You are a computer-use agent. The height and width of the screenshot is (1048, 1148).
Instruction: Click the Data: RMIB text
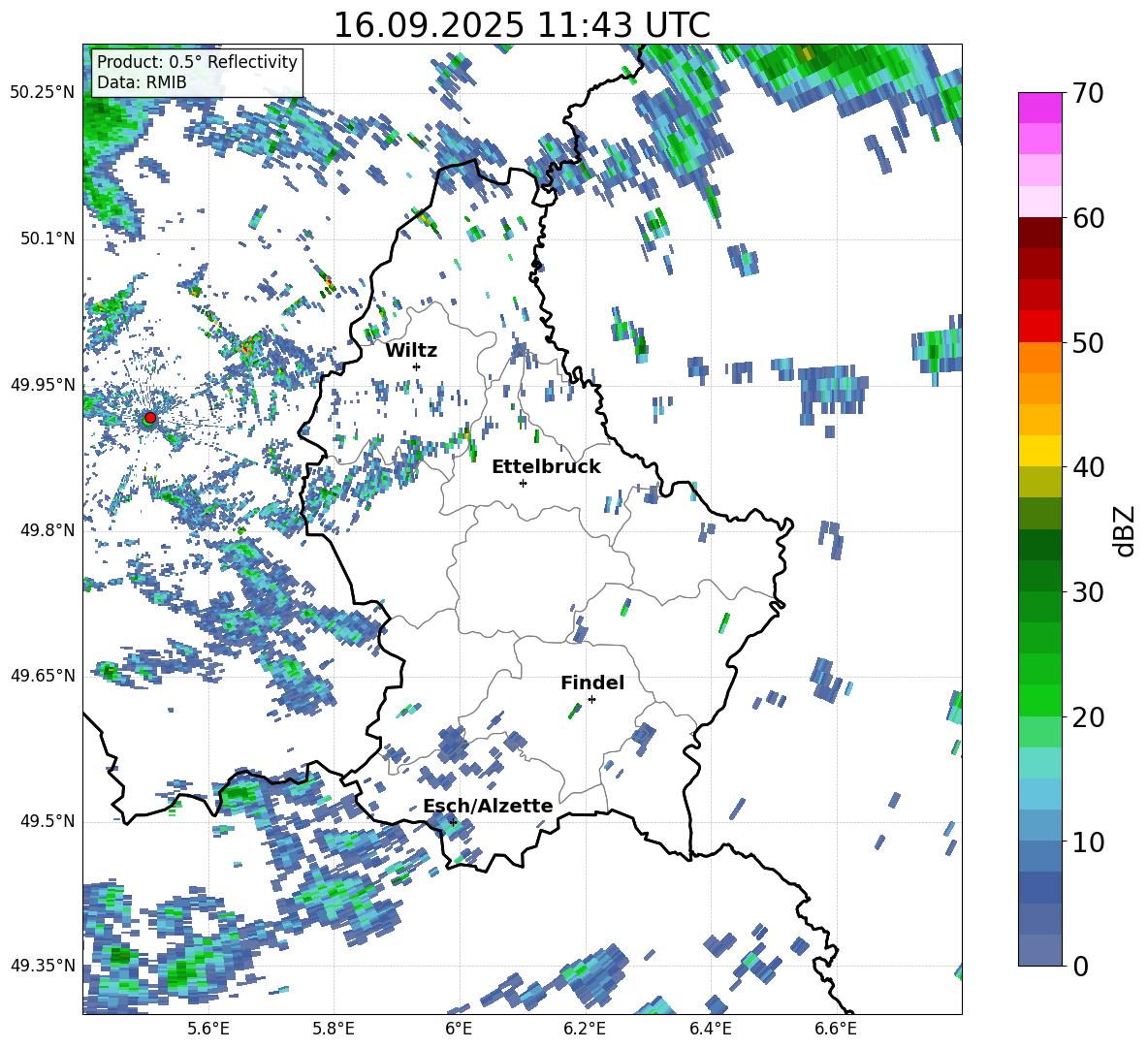142,82
